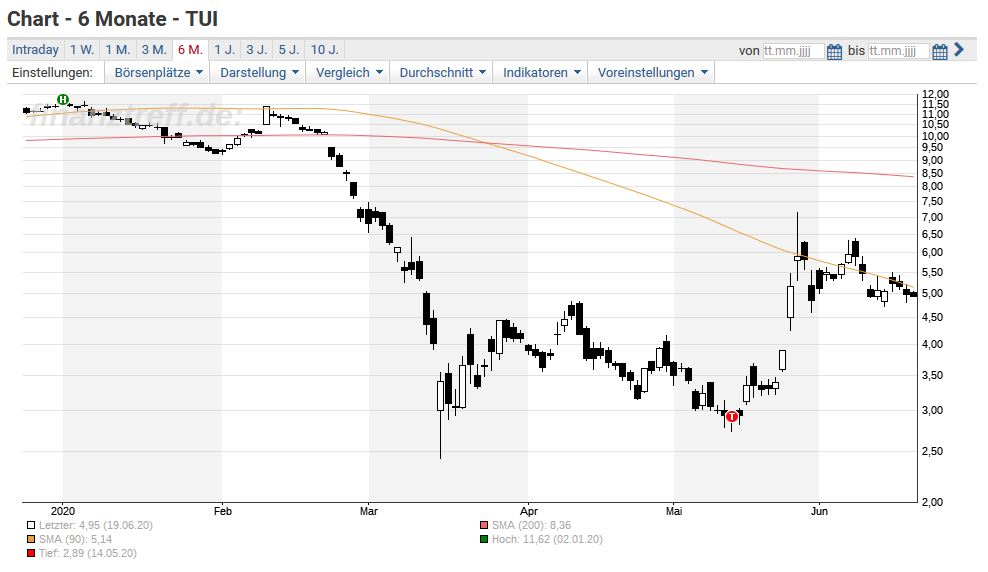This screenshot has width=988, height=572.
Task: Click the 7,00 price axis label
Action: click(x=933, y=217)
